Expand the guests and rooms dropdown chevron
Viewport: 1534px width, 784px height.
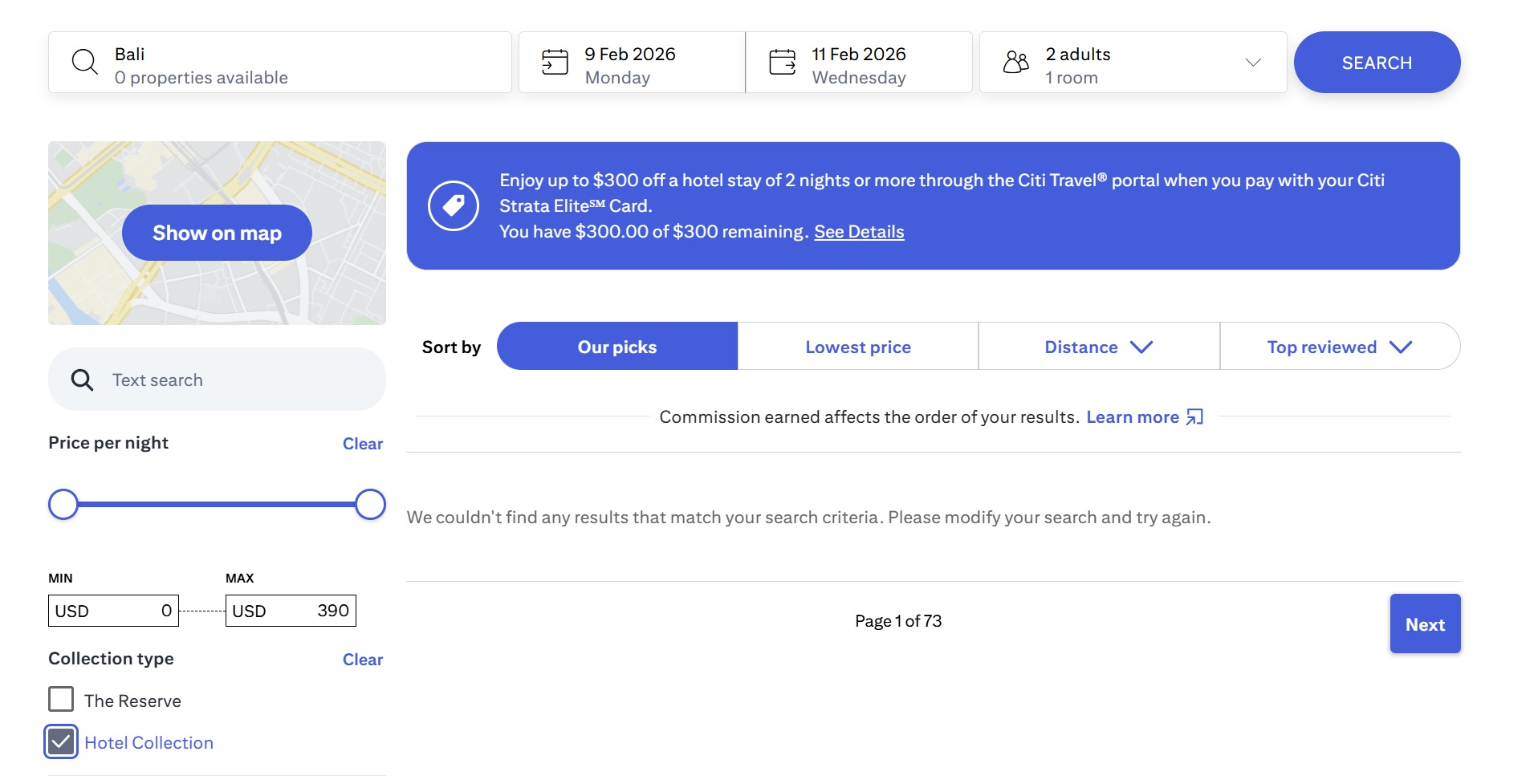[1252, 63]
